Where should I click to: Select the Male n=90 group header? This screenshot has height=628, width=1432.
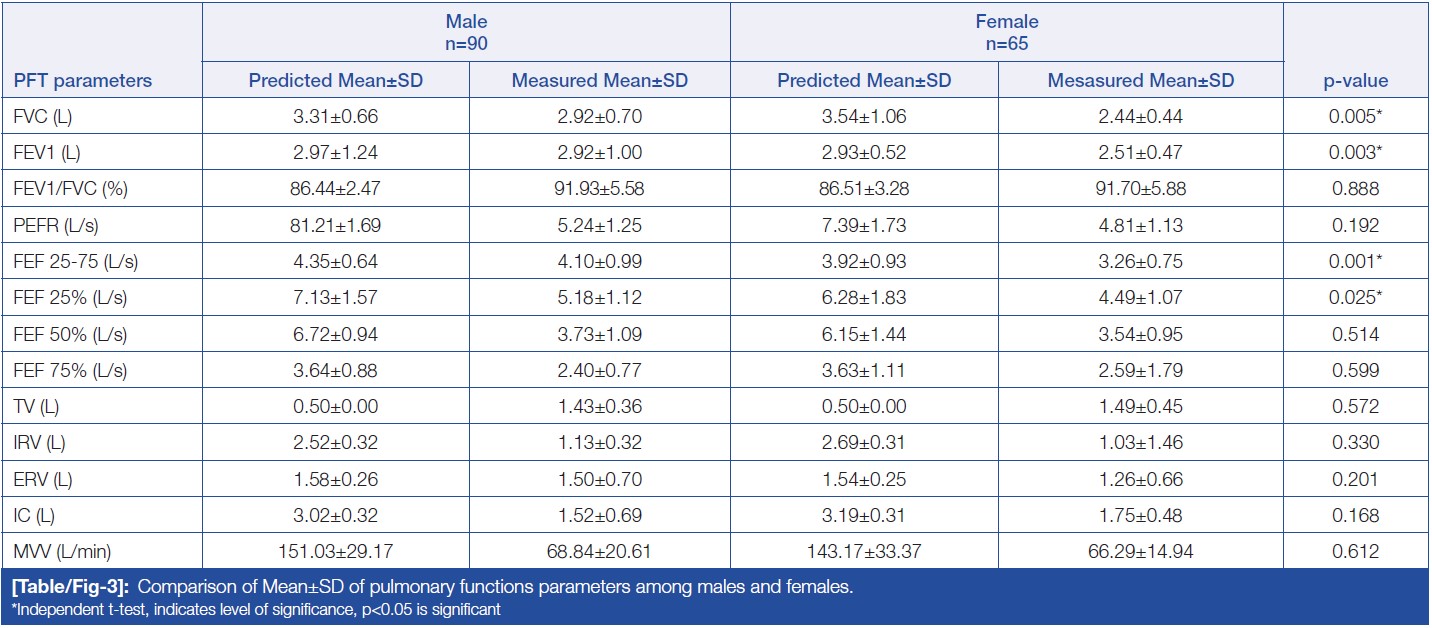click(x=466, y=30)
